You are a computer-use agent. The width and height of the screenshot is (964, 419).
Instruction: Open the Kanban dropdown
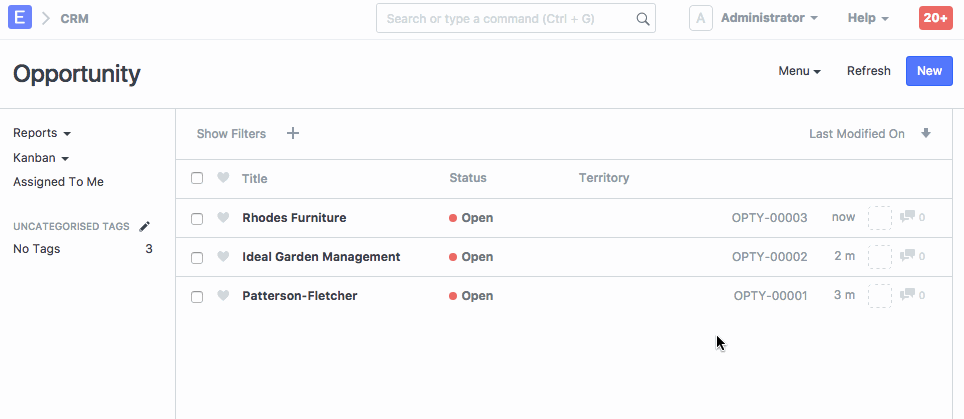40,158
